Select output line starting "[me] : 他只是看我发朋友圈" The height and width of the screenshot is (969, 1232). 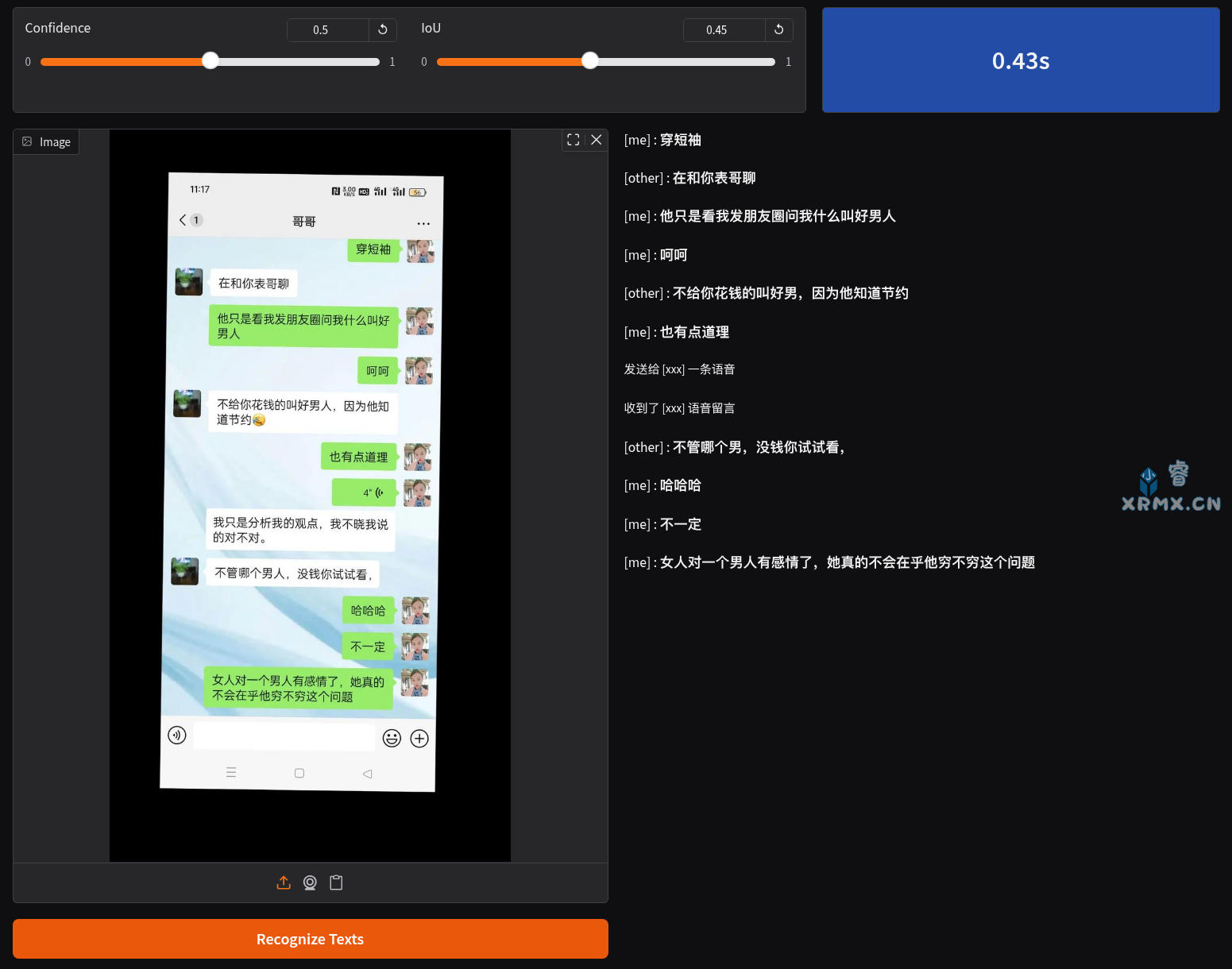760,216
